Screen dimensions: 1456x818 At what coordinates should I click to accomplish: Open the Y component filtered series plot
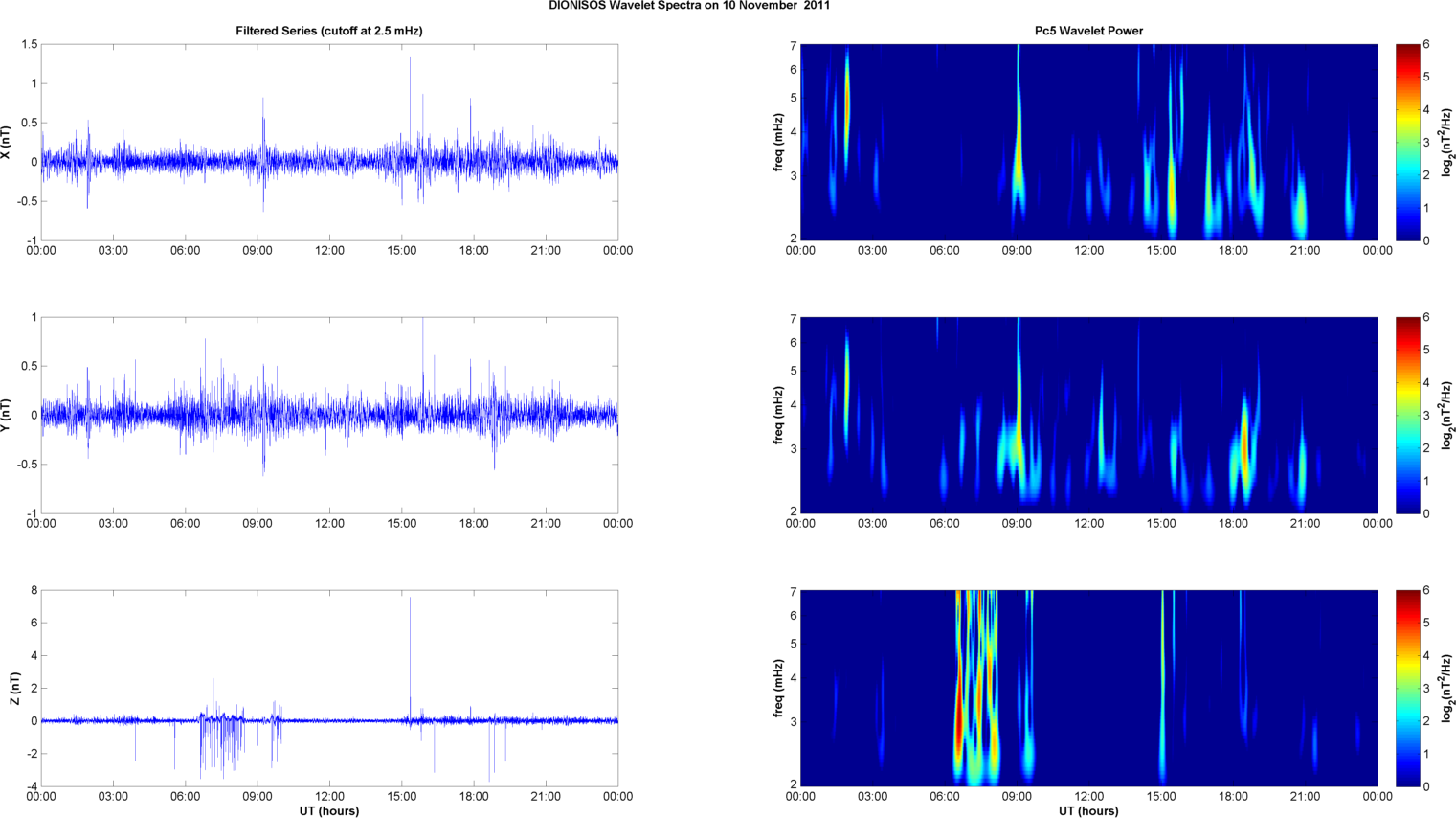[329, 416]
